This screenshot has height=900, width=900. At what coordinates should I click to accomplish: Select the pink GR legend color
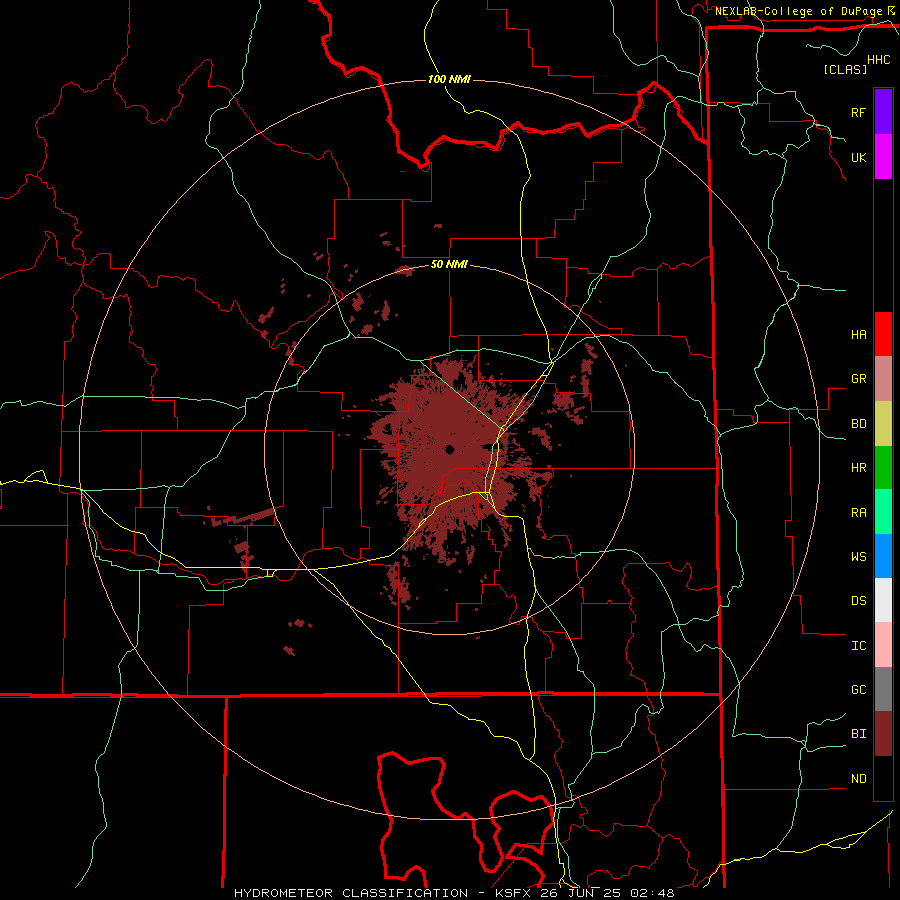click(x=883, y=379)
